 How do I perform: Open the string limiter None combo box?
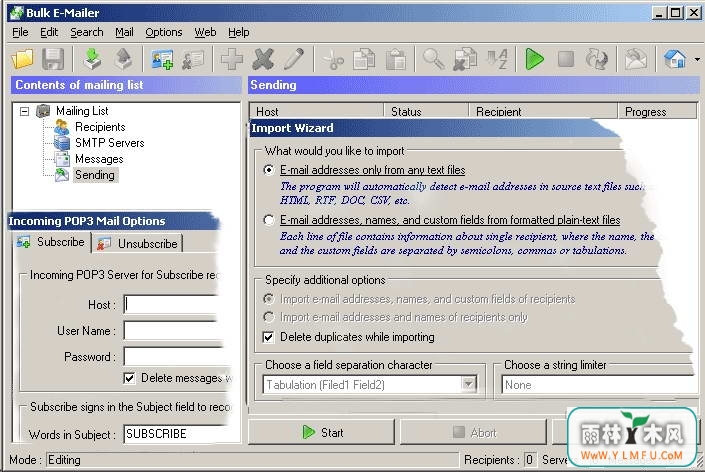(599, 385)
